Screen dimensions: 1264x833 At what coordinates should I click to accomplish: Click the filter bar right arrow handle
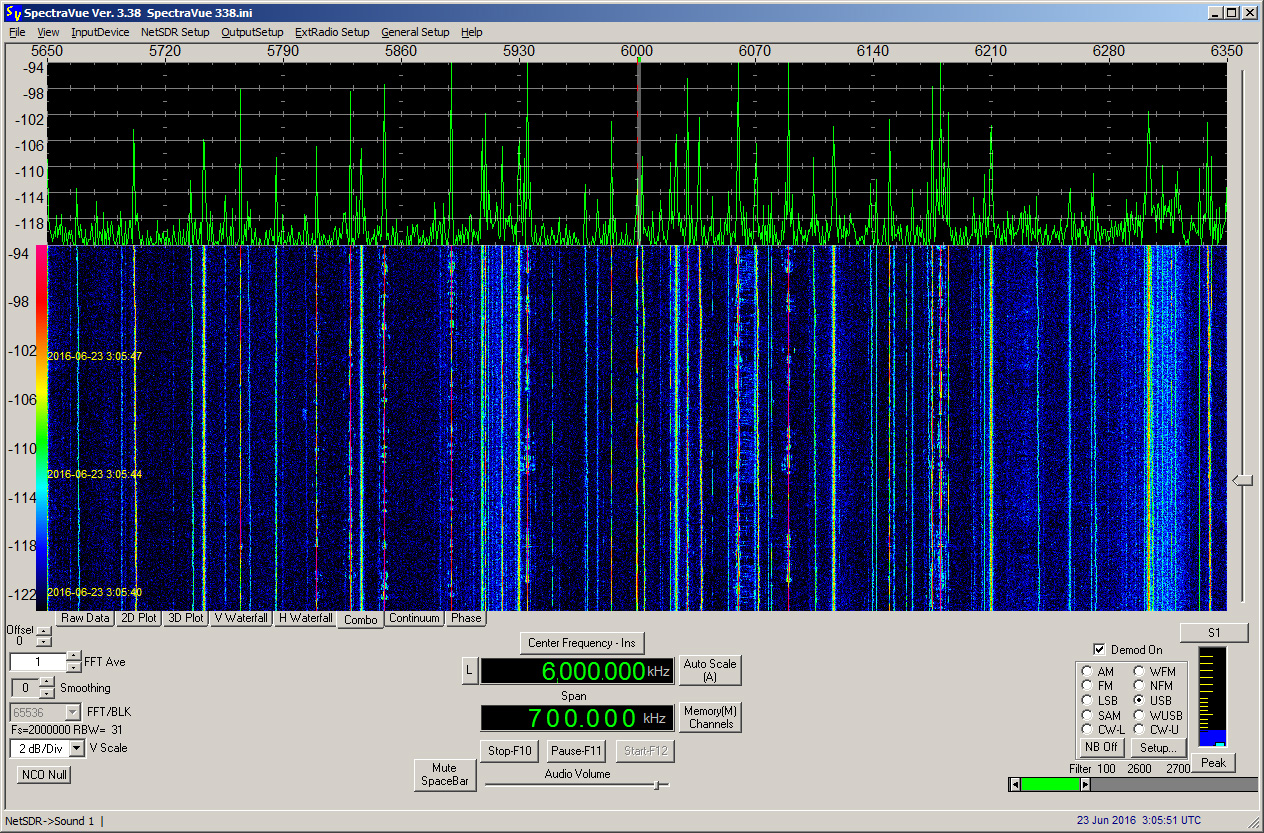(1086, 784)
